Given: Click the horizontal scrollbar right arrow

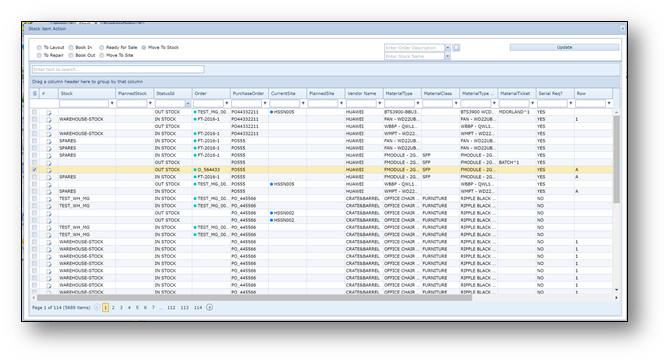Looking at the screenshot, I should (x=616, y=297).
